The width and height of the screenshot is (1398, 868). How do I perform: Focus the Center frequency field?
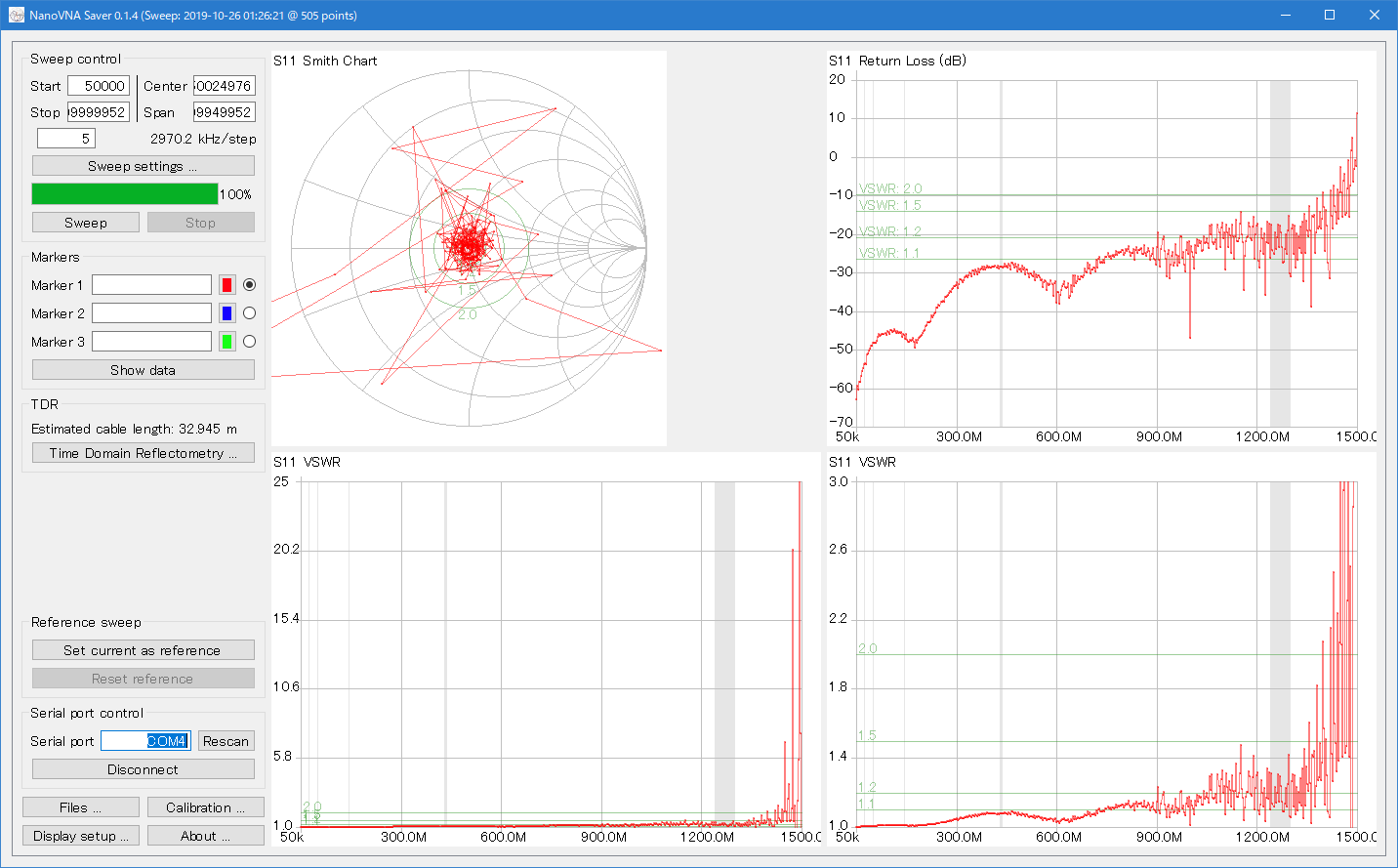pyautogui.click(x=225, y=86)
